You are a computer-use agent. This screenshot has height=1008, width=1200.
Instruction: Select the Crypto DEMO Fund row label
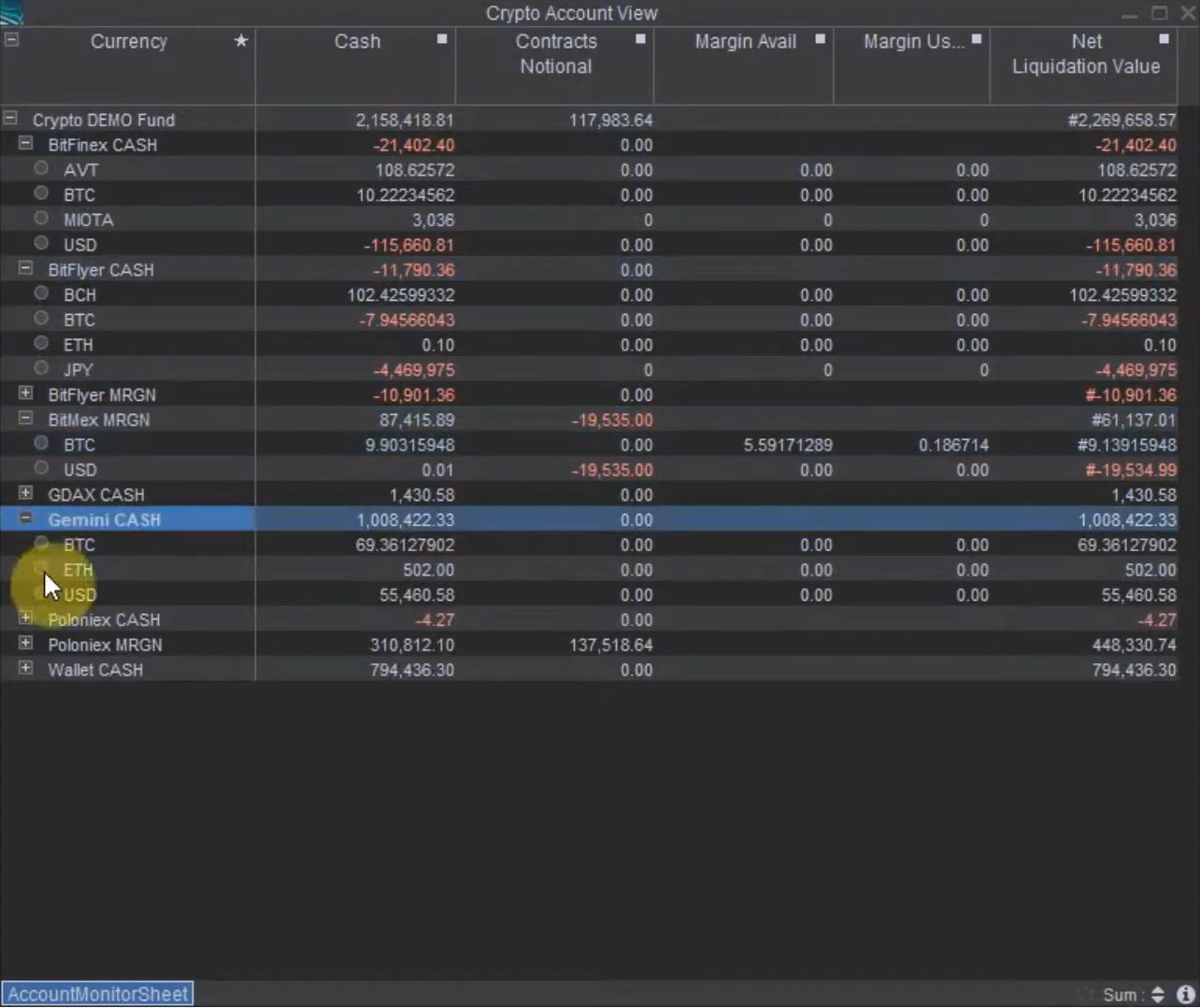pos(104,120)
